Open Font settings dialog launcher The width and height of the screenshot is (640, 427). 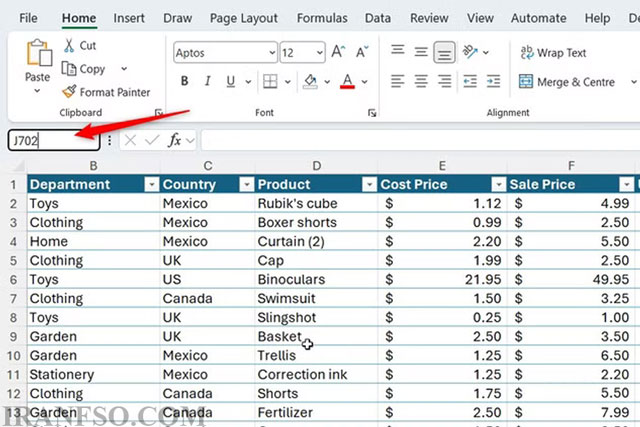tap(372, 112)
